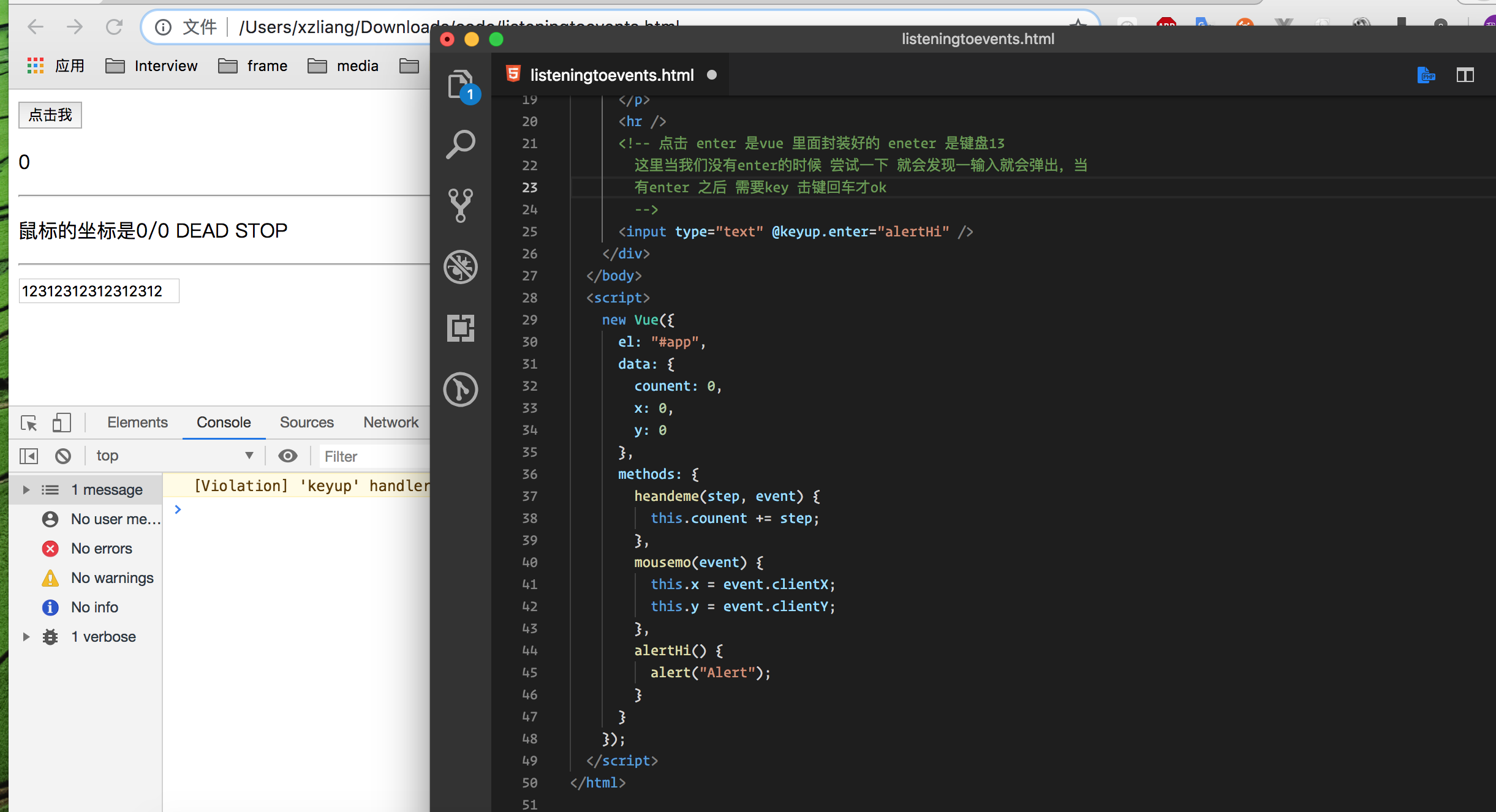The image size is (1496, 812).
Task: Click the page text input with 1231231 numbers
Action: (99, 291)
